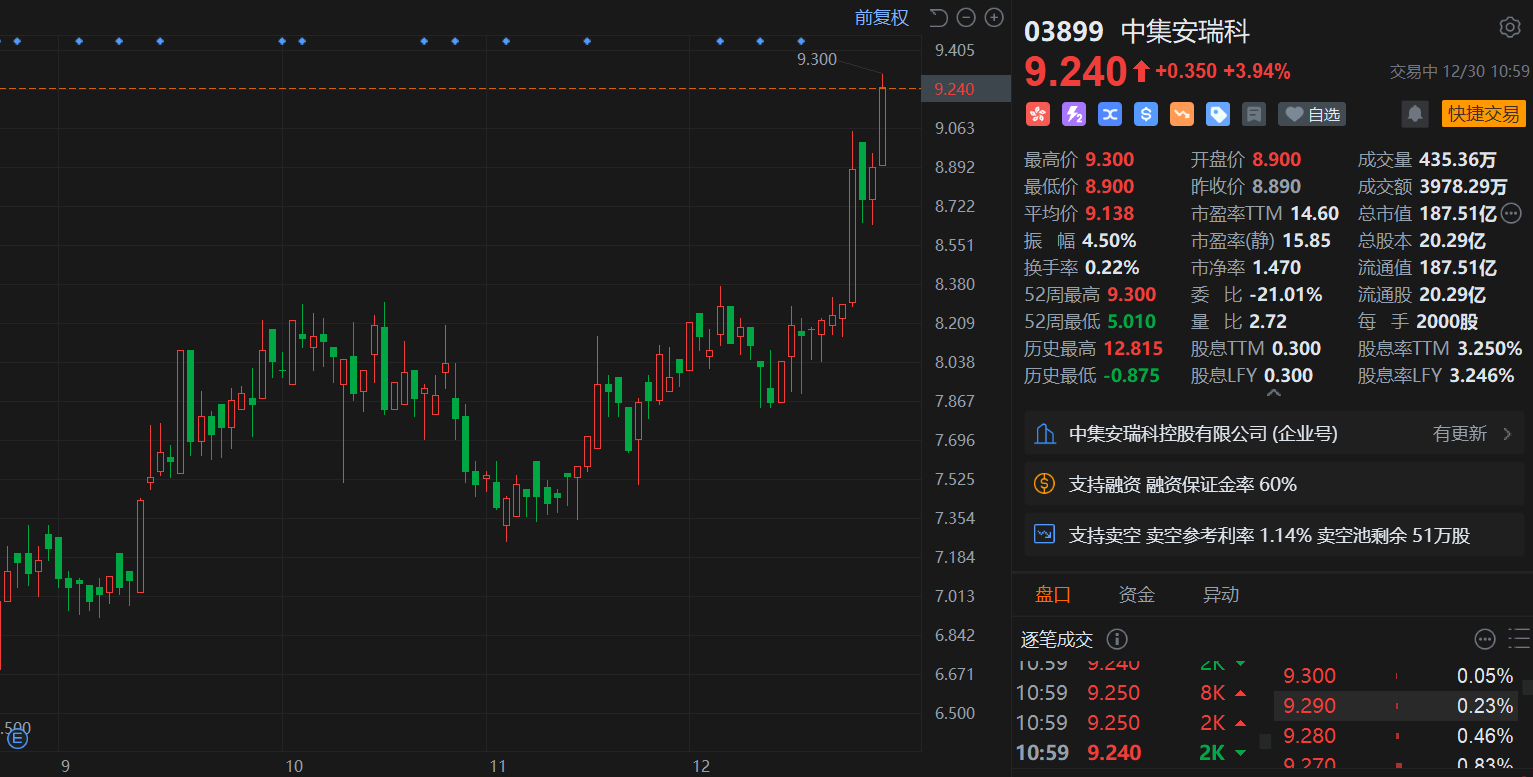This screenshot has height=777, width=1533.
Task: Click the 历史最高 12.815 value
Action: 1133,348
